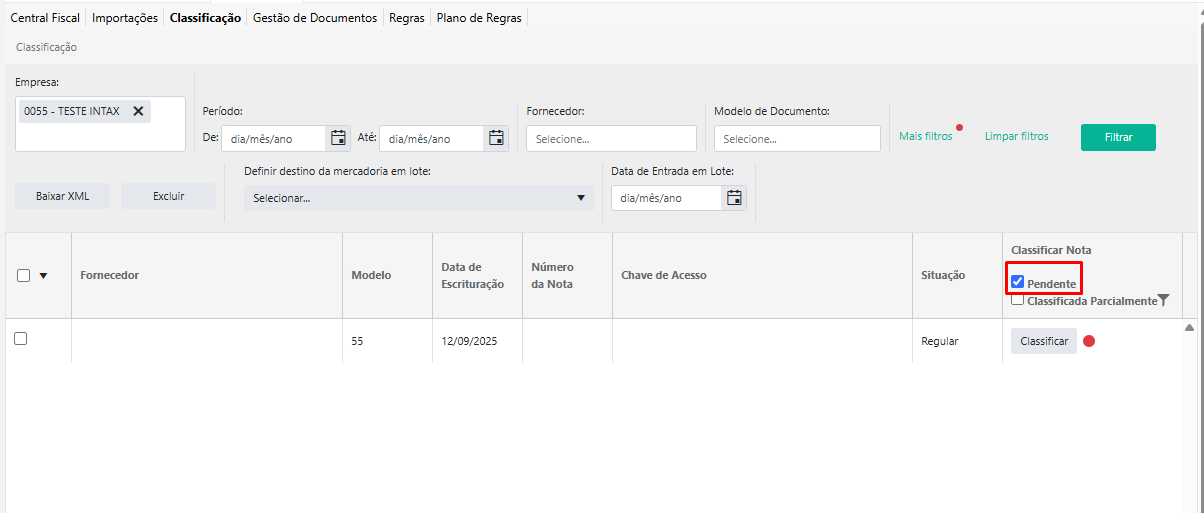Switch to the Gestão de Documentos tab
This screenshot has width=1204, height=513.
(315, 18)
